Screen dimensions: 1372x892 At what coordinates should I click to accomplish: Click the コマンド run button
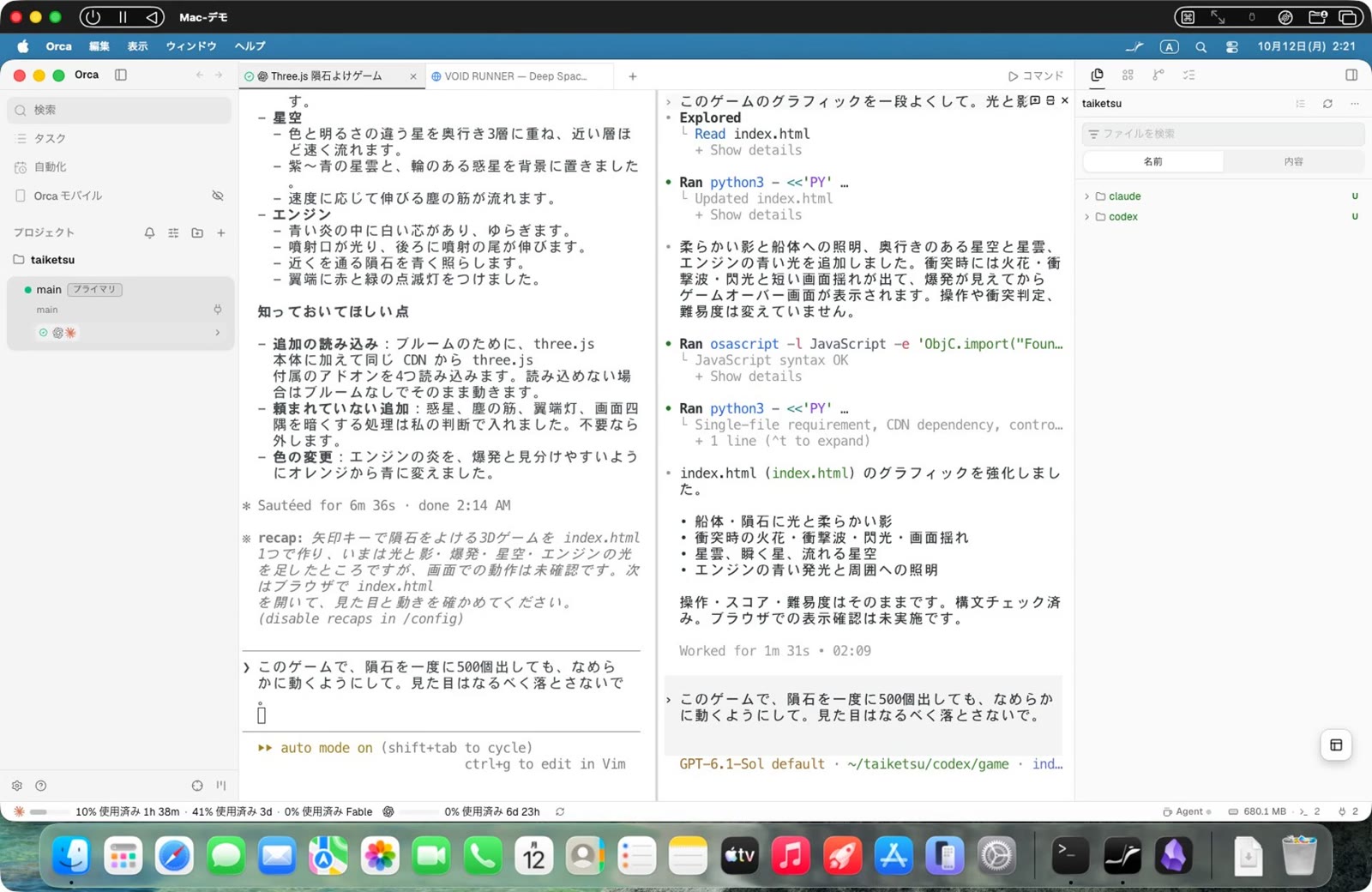1036,76
